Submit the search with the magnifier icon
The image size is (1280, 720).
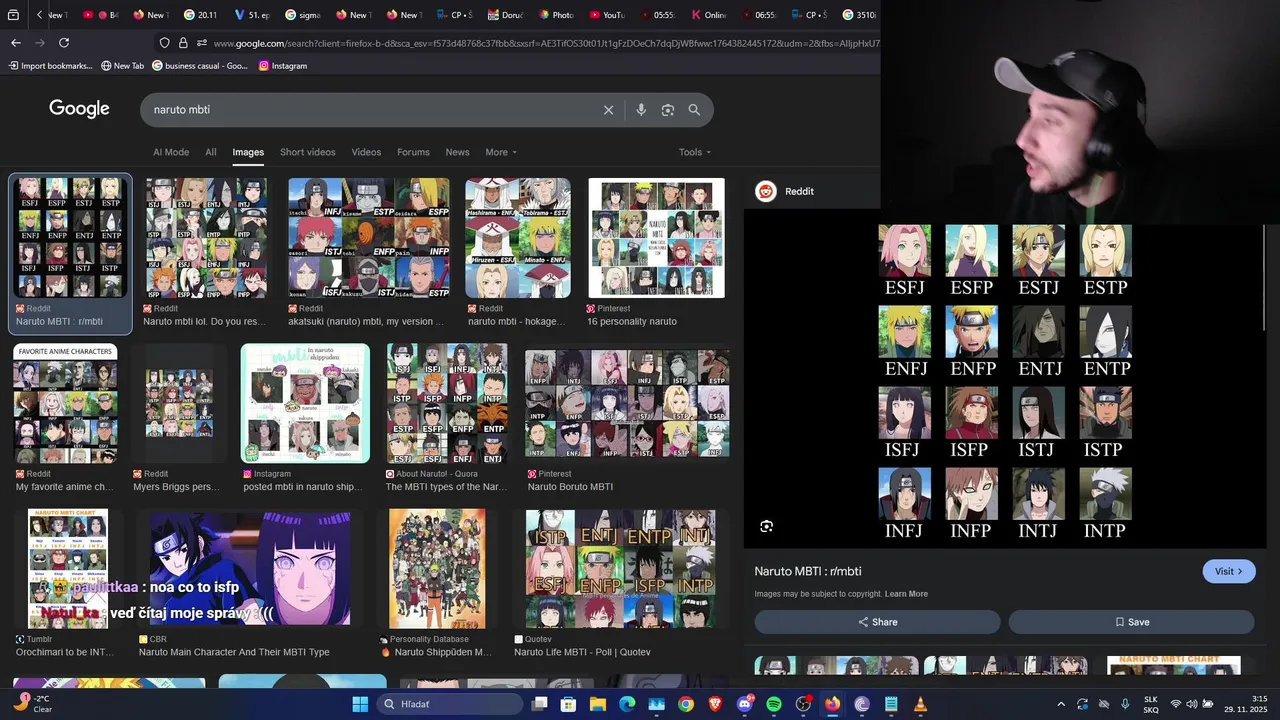[694, 110]
